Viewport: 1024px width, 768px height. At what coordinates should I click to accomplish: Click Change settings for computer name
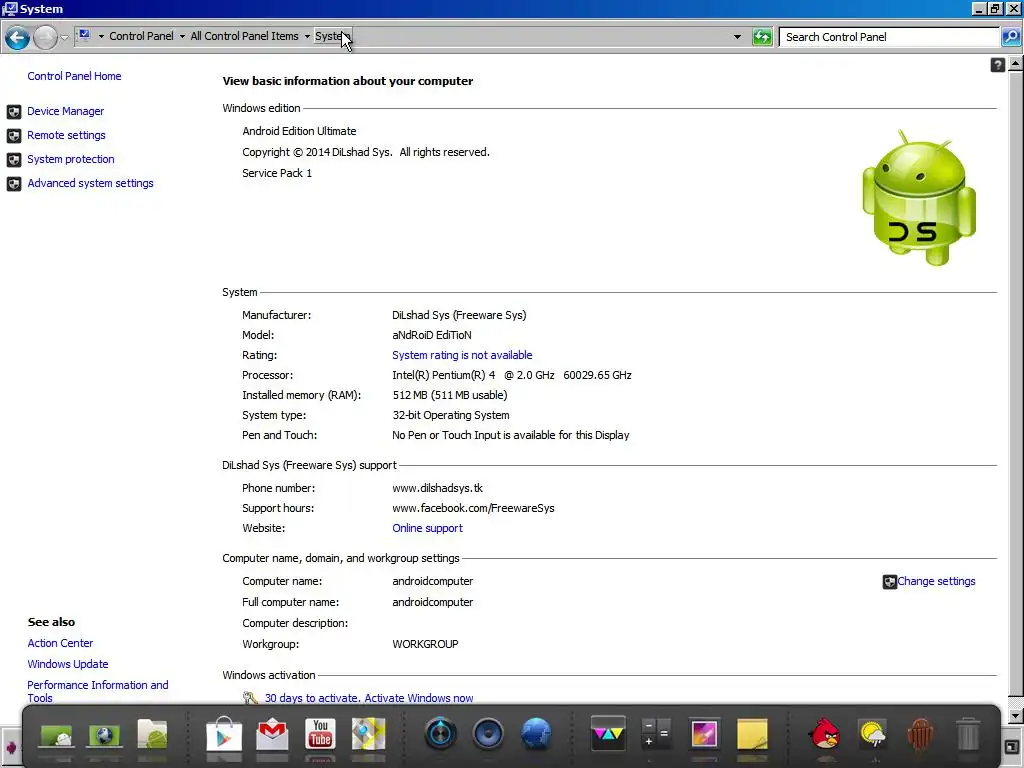click(936, 581)
